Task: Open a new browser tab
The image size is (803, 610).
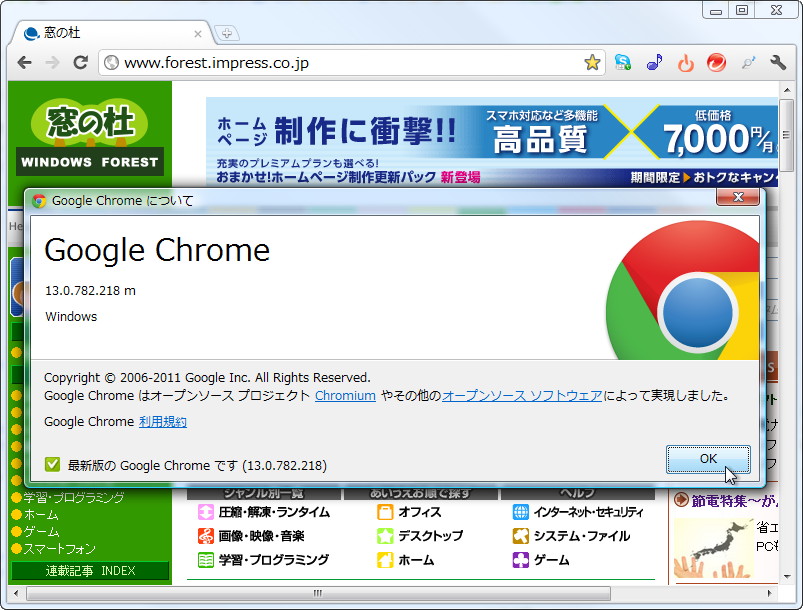Action: [x=227, y=33]
